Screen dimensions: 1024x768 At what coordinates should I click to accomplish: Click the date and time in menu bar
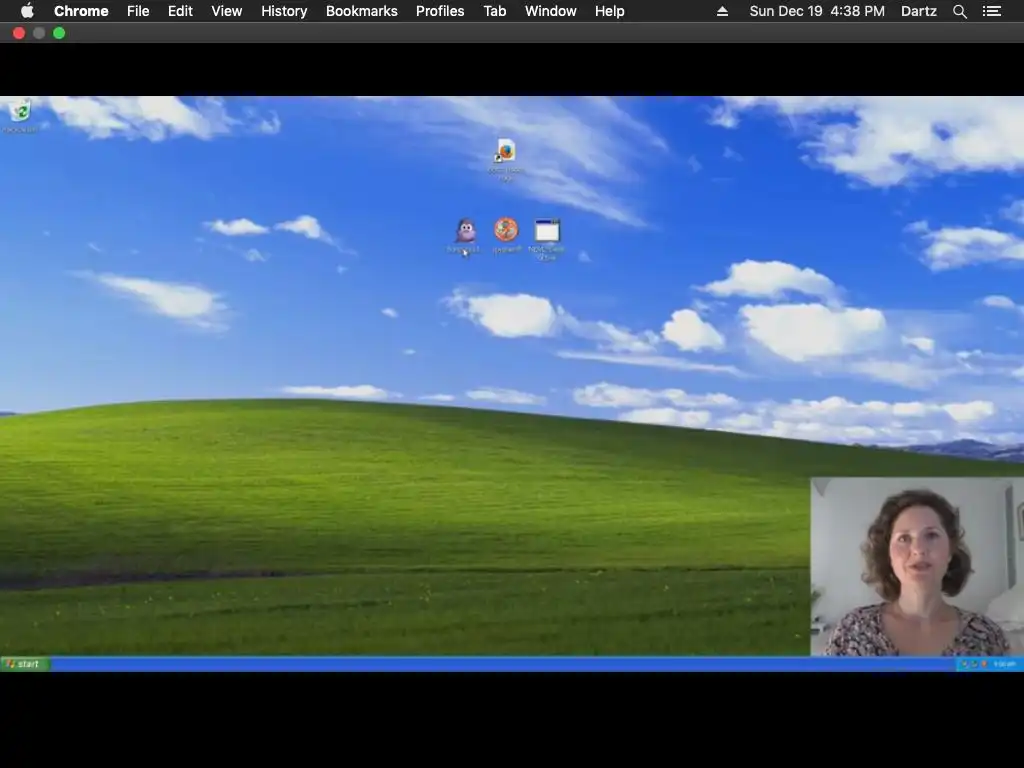[x=817, y=11]
